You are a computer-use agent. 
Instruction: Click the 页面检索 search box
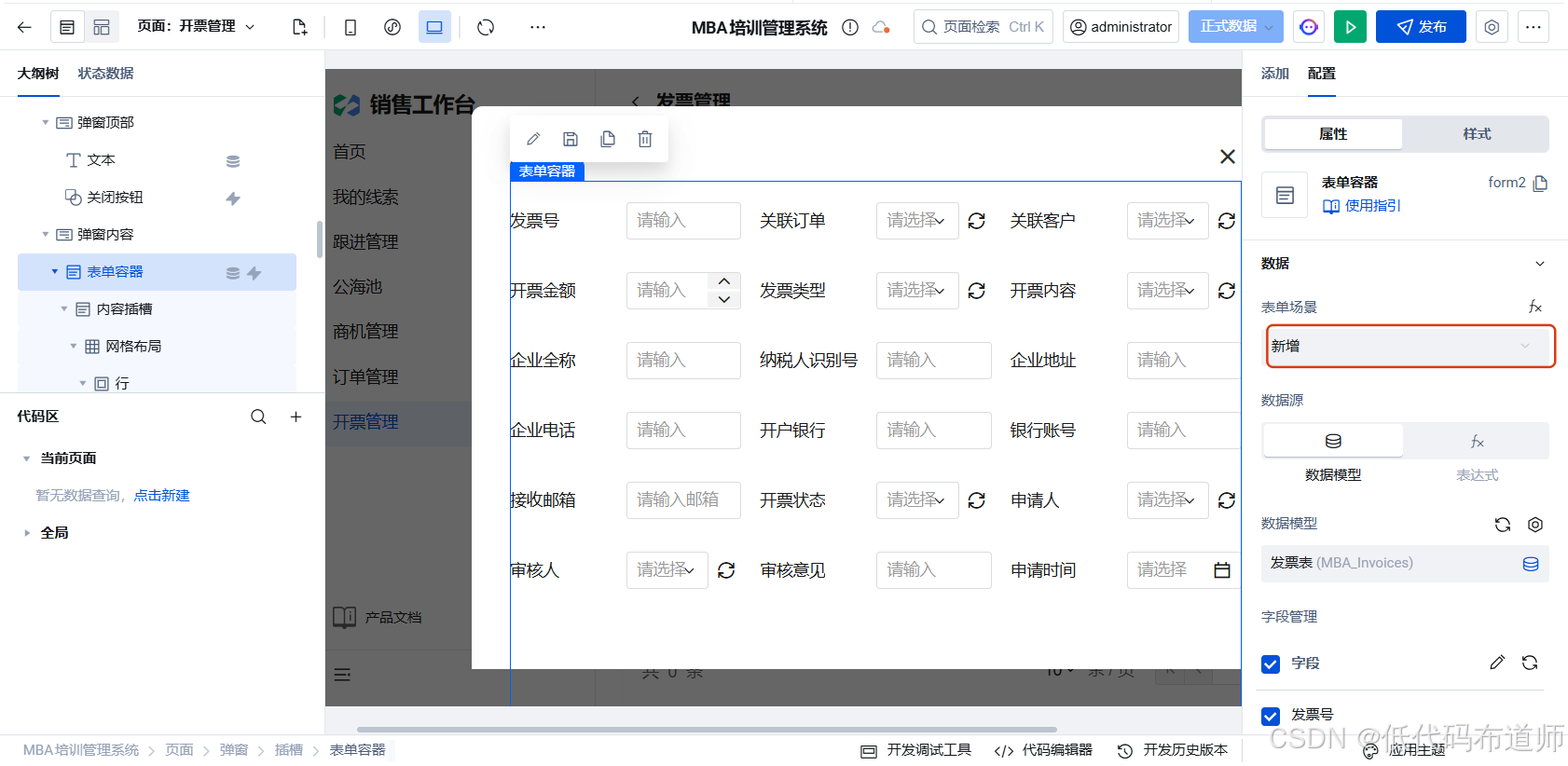[983, 26]
